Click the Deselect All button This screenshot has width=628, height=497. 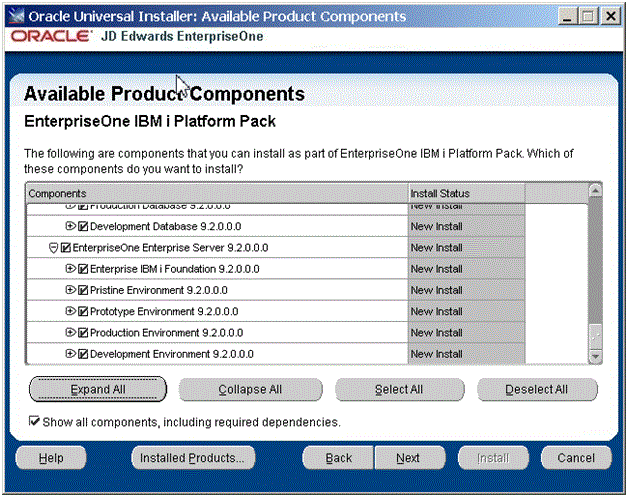(x=537, y=389)
